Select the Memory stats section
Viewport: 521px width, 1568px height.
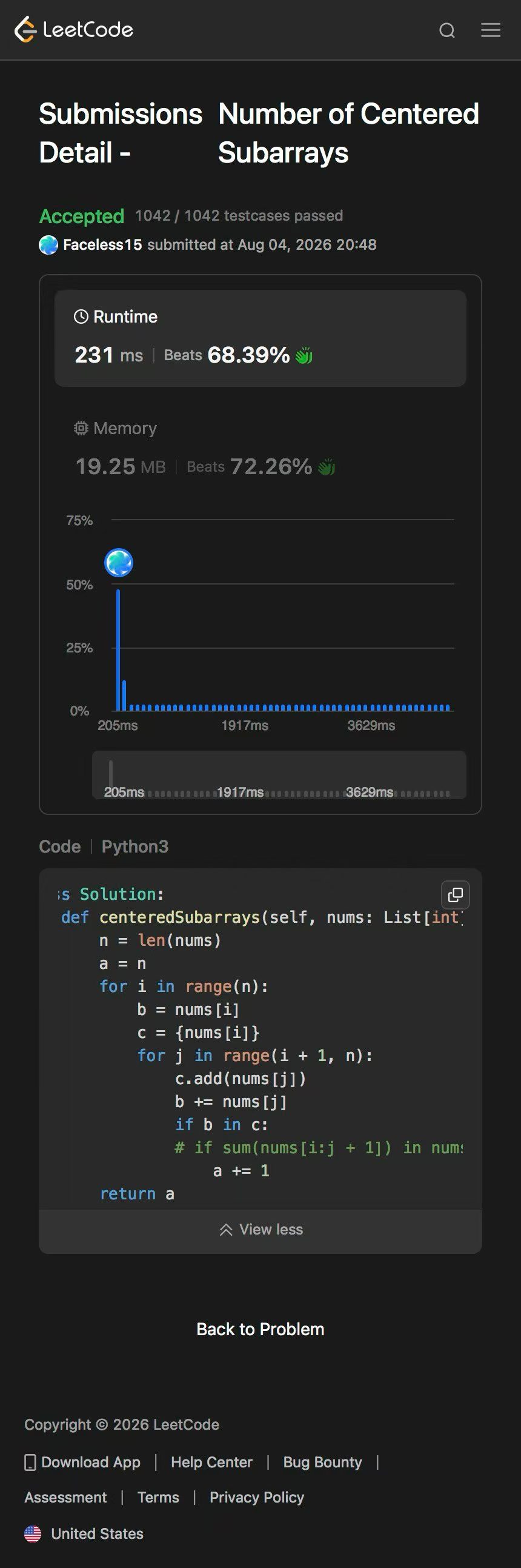[260, 449]
